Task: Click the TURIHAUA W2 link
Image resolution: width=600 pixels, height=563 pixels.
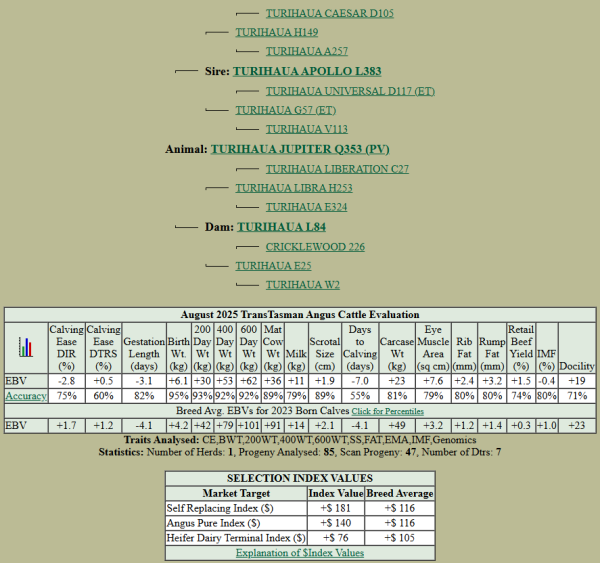Action: (x=302, y=285)
